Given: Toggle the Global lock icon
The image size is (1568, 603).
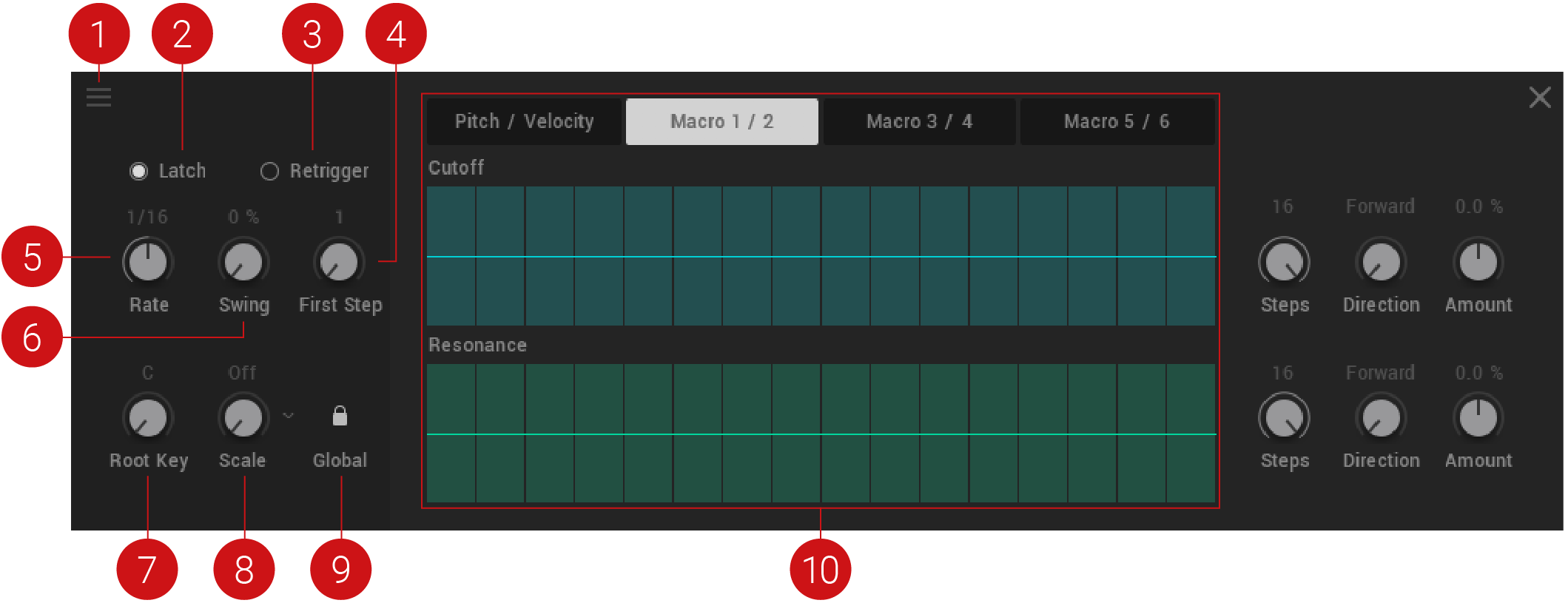Looking at the screenshot, I should pyautogui.click(x=340, y=416).
